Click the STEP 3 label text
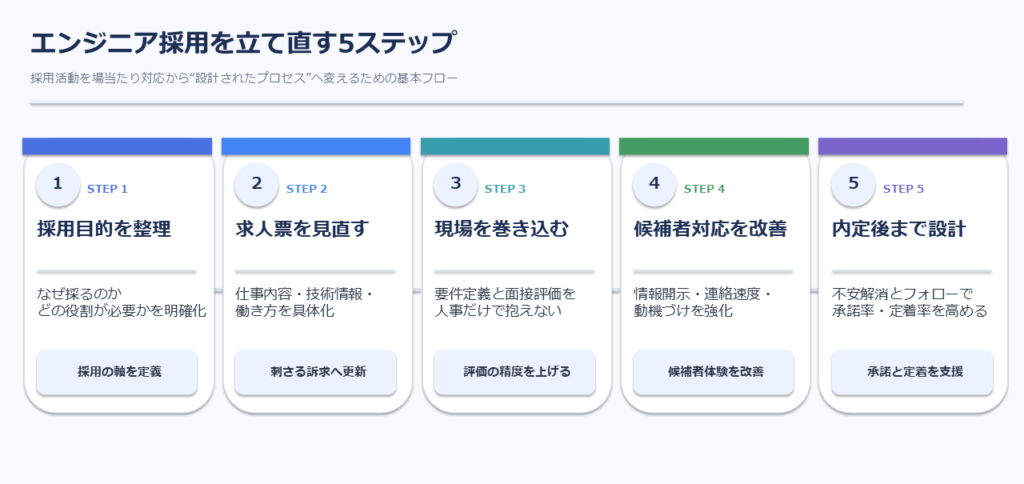The height and width of the screenshot is (484, 1024). click(x=505, y=188)
